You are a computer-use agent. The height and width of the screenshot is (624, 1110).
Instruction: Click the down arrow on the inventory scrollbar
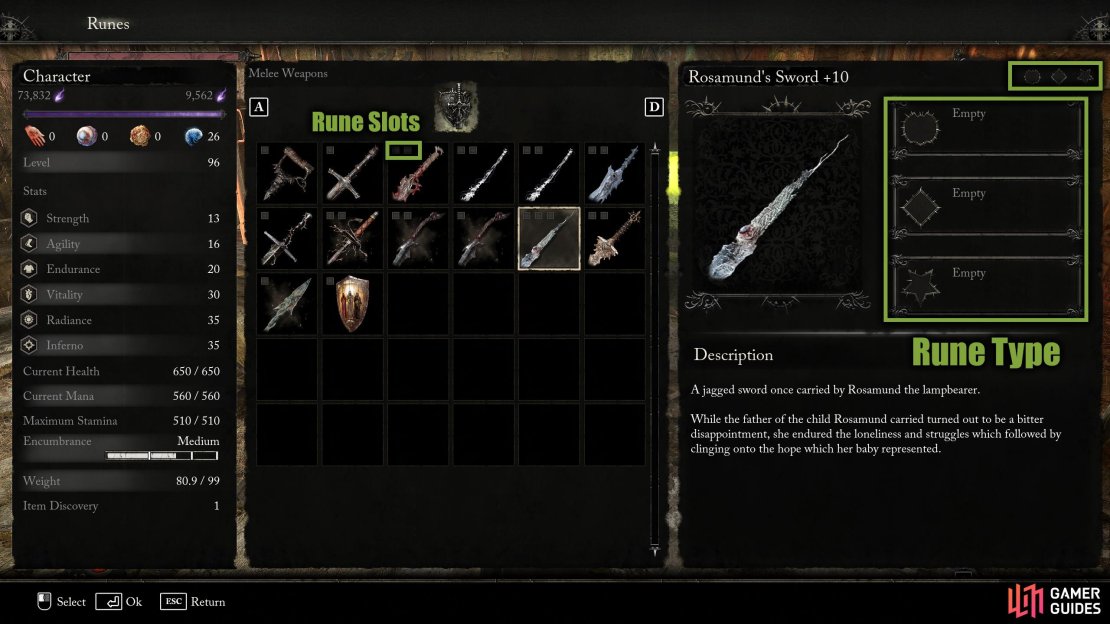pos(655,550)
